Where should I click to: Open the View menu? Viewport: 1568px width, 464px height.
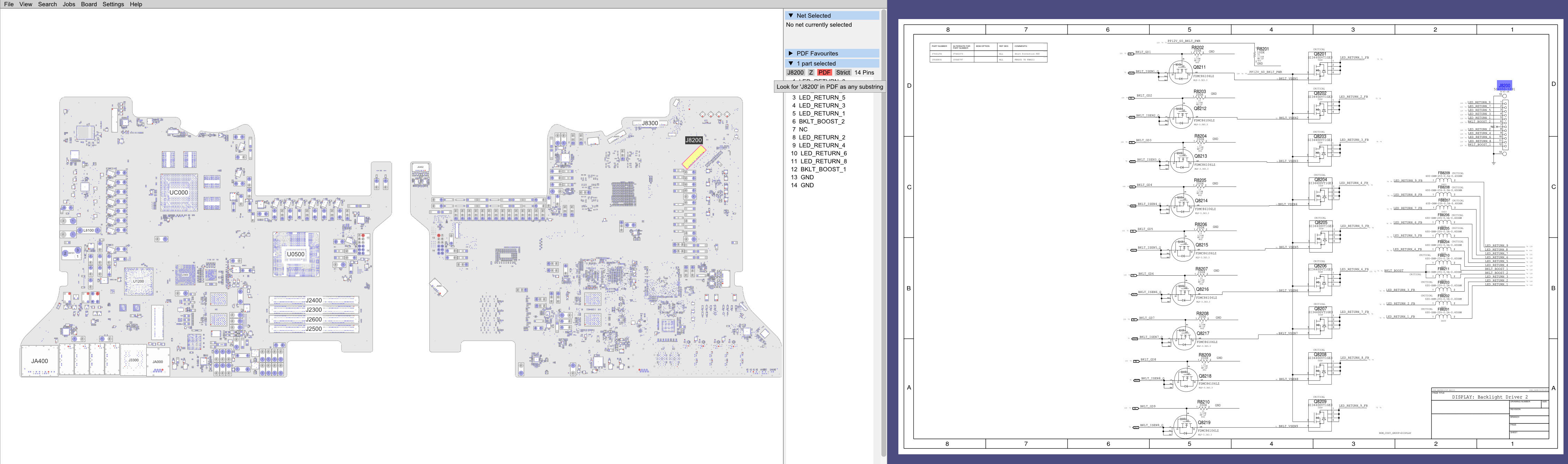pyautogui.click(x=26, y=4)
